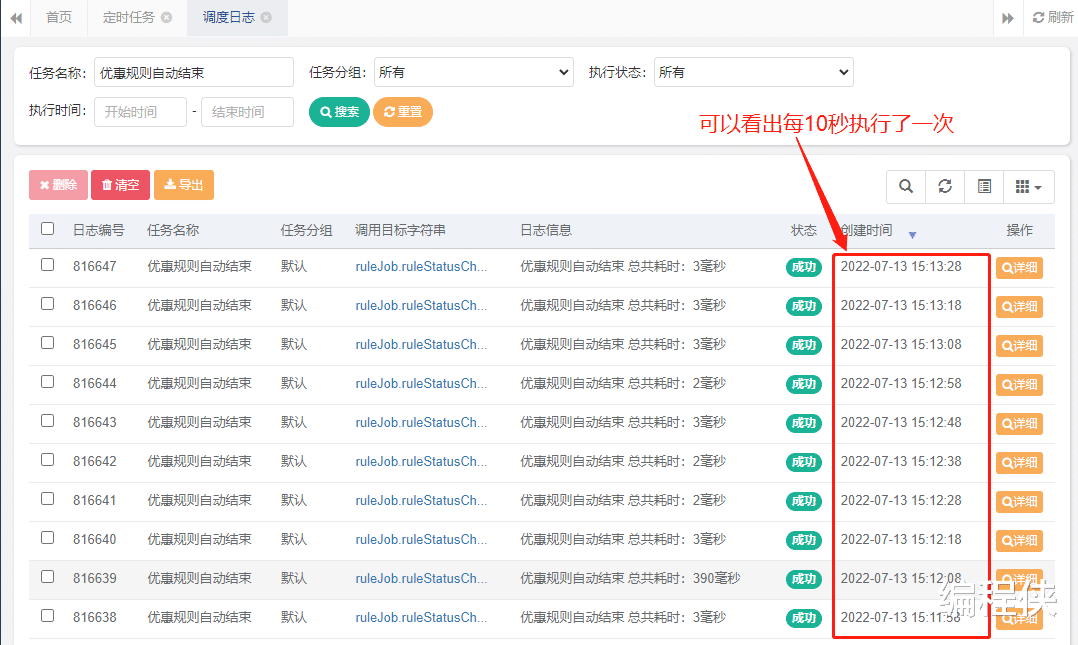
Task: Open the 任务分组 dropdown
Action: point(474,72)
